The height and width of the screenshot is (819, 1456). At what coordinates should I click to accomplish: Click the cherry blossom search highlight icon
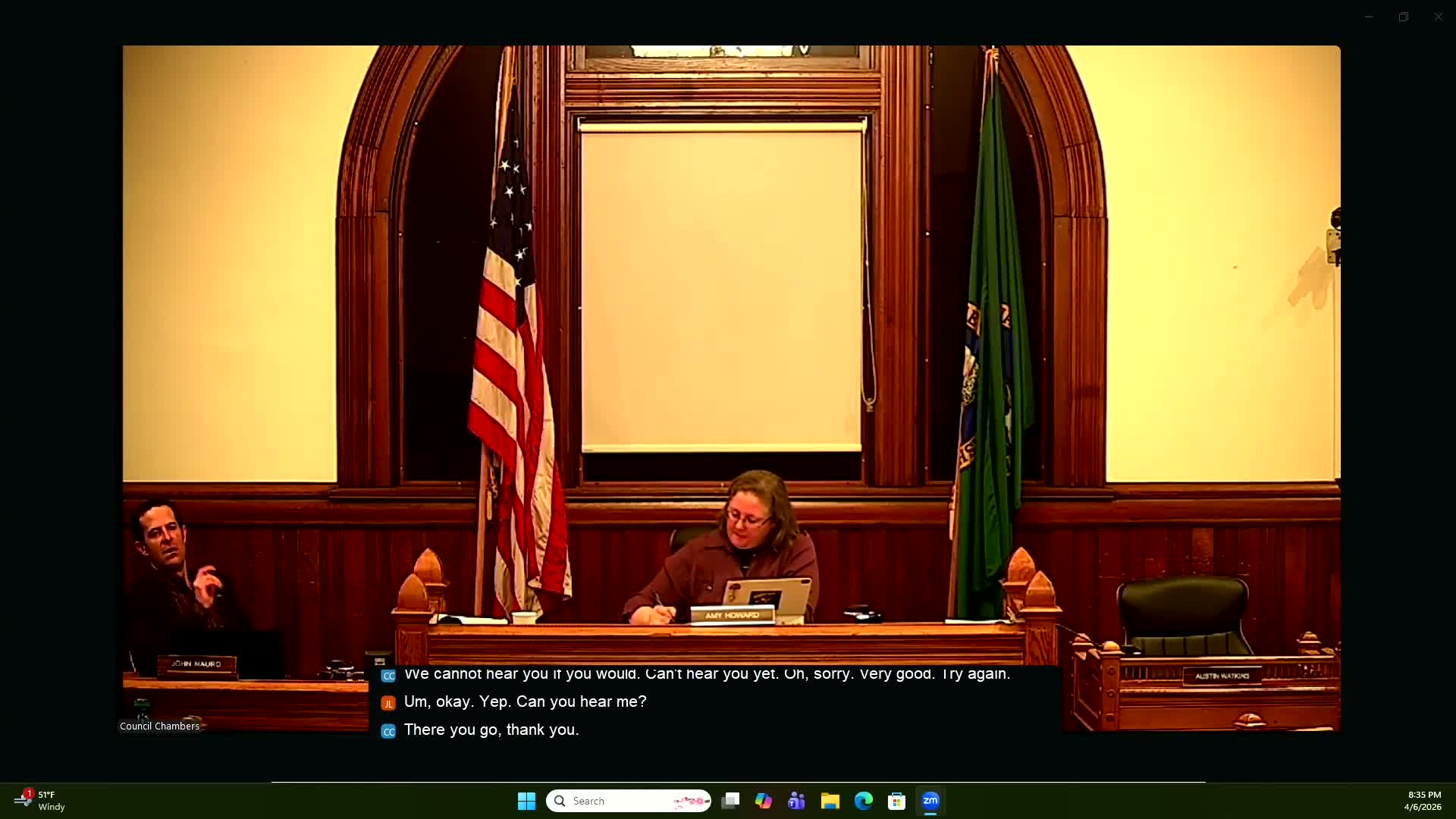(690, 801)
